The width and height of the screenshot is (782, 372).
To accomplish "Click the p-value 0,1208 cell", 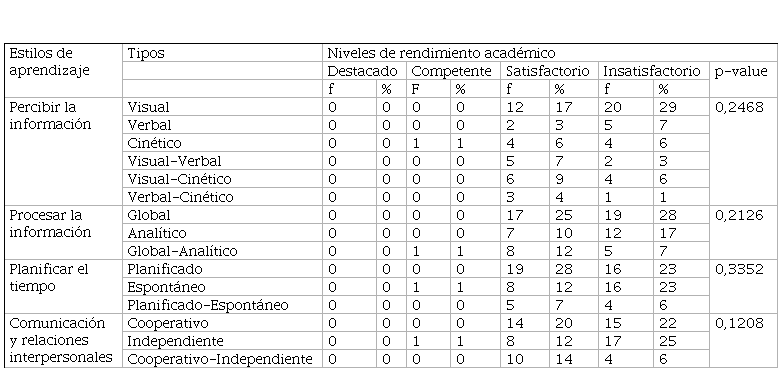I will pos(743,341).
